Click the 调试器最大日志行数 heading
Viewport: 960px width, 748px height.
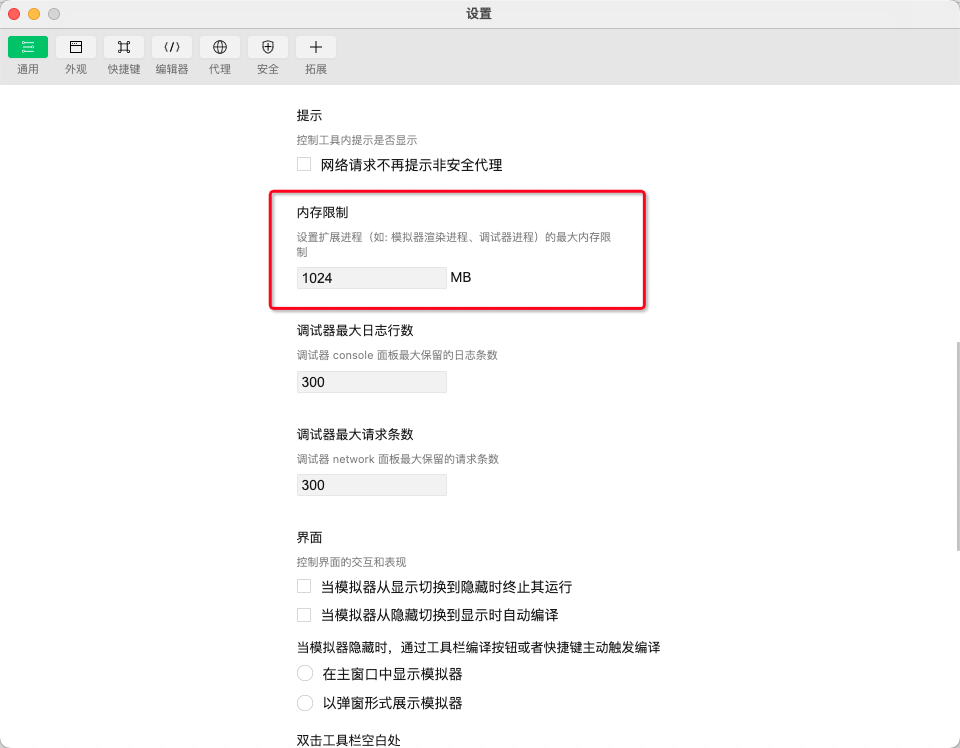(355, 331)
